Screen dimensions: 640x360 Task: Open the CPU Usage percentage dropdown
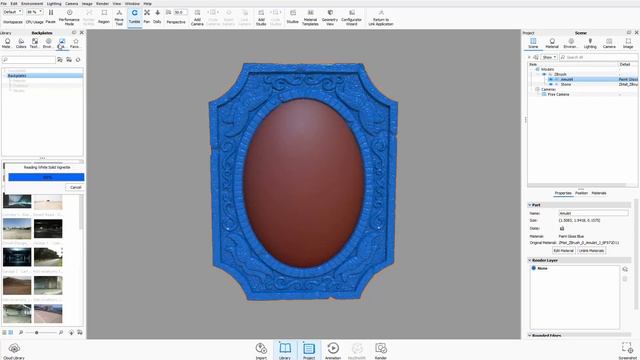tap(34, 12)
